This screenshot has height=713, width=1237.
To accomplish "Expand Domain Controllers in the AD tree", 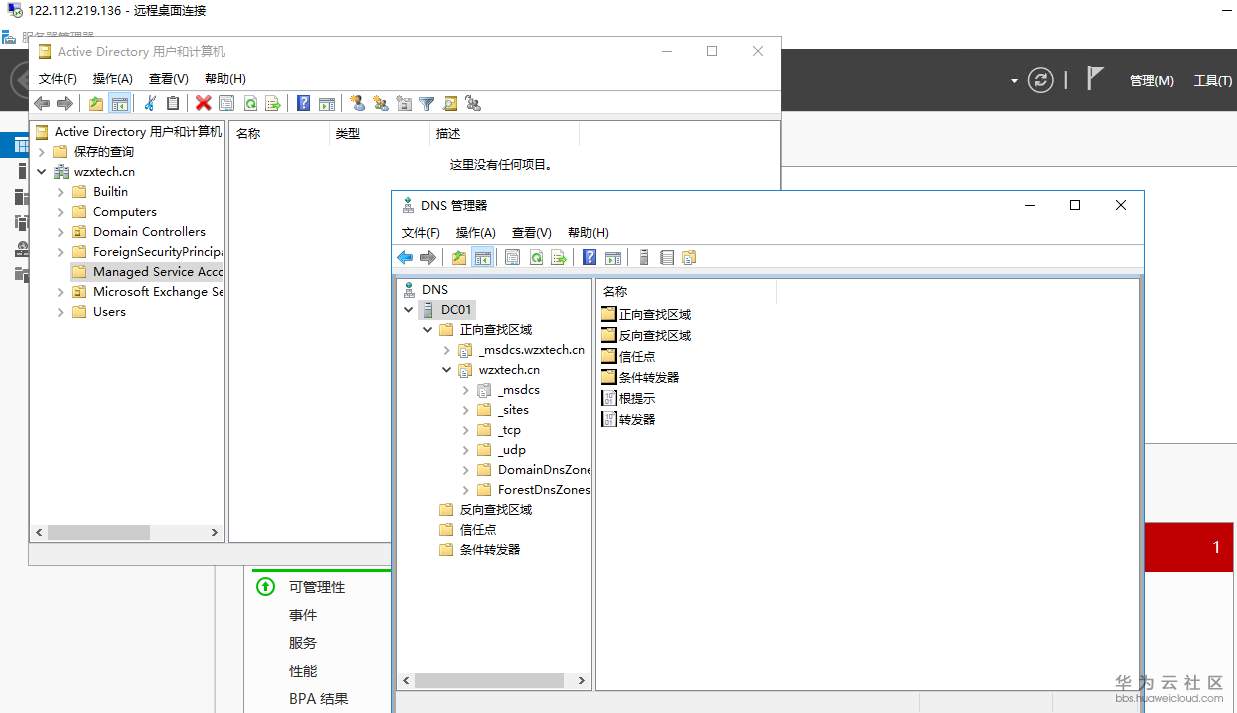I will click(60, 231).
